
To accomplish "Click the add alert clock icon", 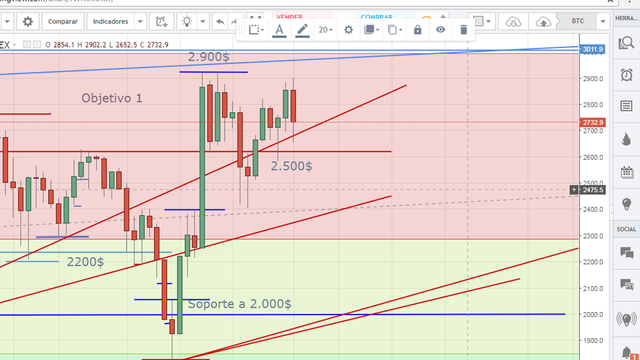I will (161, 21).
